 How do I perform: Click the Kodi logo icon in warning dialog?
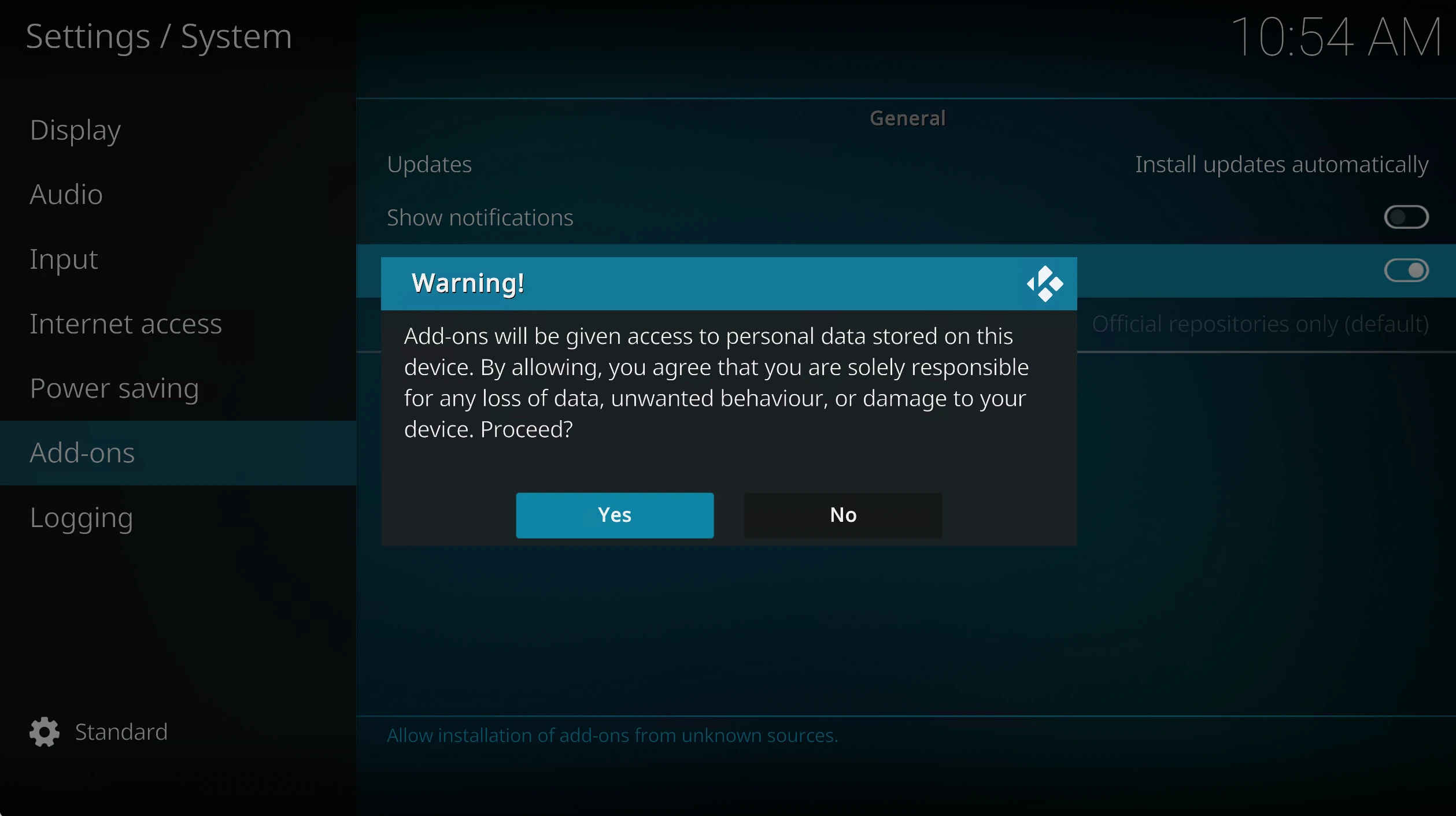point(1045,283)
